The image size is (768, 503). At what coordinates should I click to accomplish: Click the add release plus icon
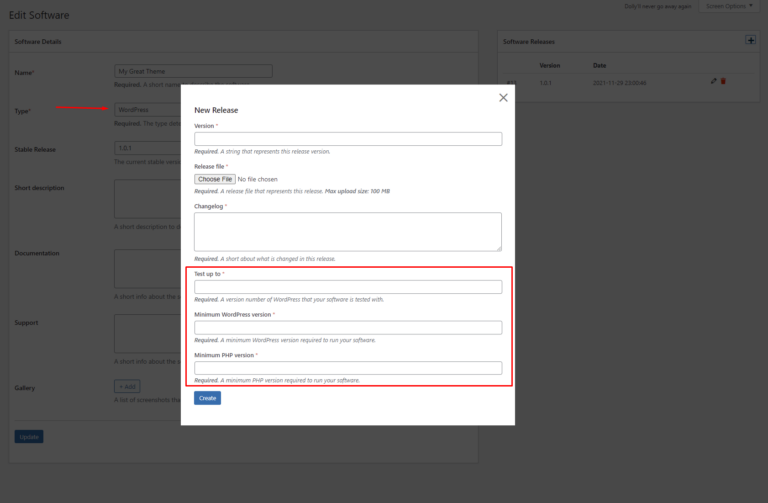coord(751,40)
